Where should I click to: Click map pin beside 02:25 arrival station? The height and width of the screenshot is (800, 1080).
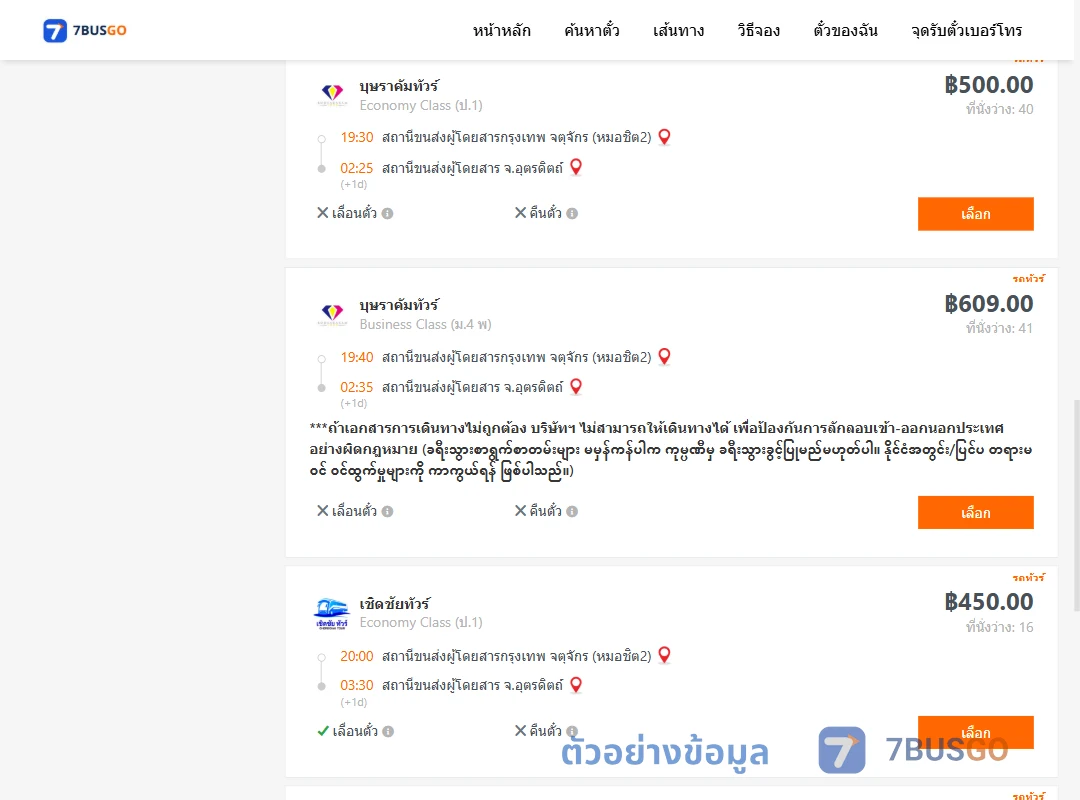coord(577,167)
